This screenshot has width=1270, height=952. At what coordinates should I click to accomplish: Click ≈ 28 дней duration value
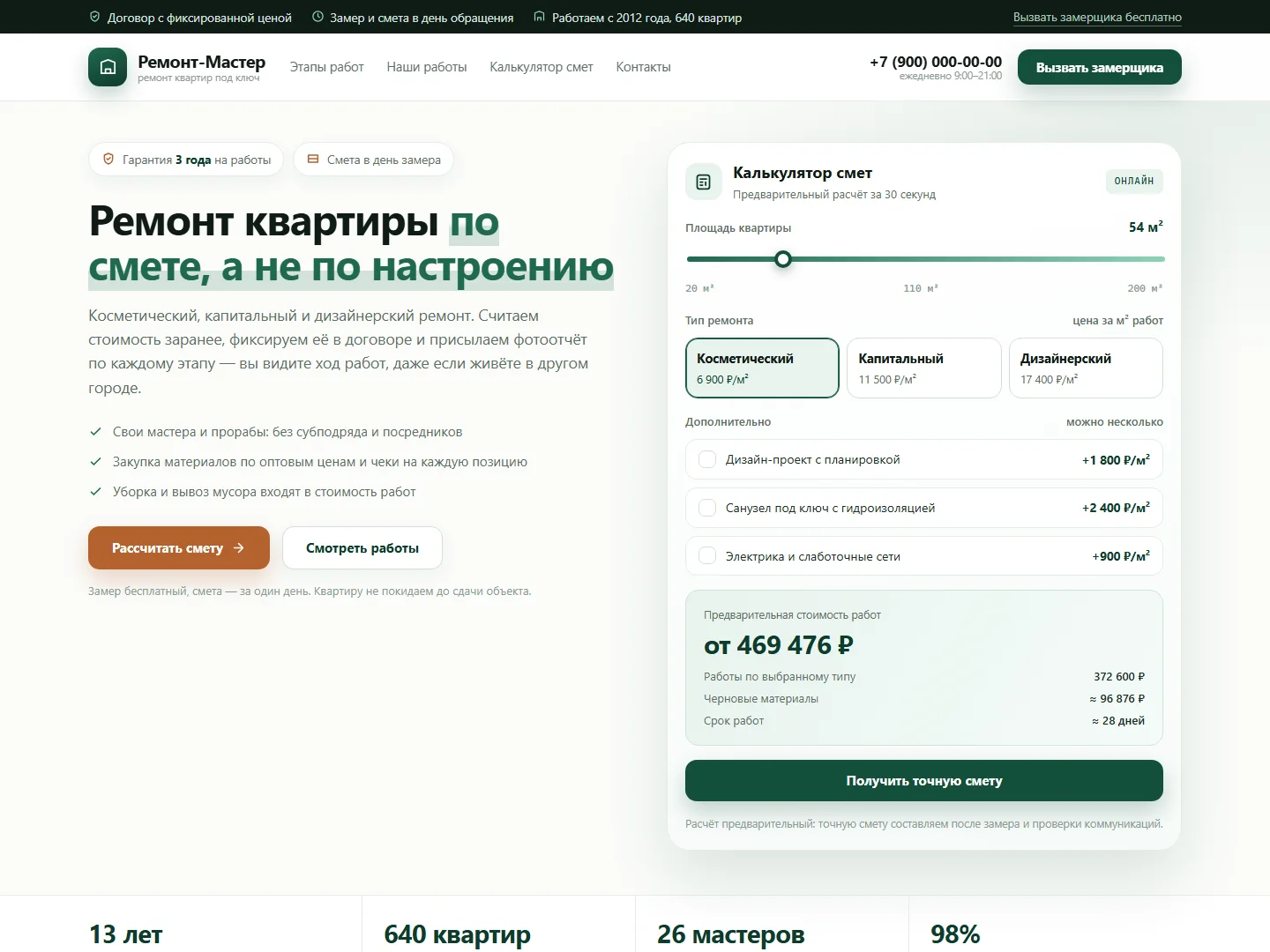click(1118, 721)
